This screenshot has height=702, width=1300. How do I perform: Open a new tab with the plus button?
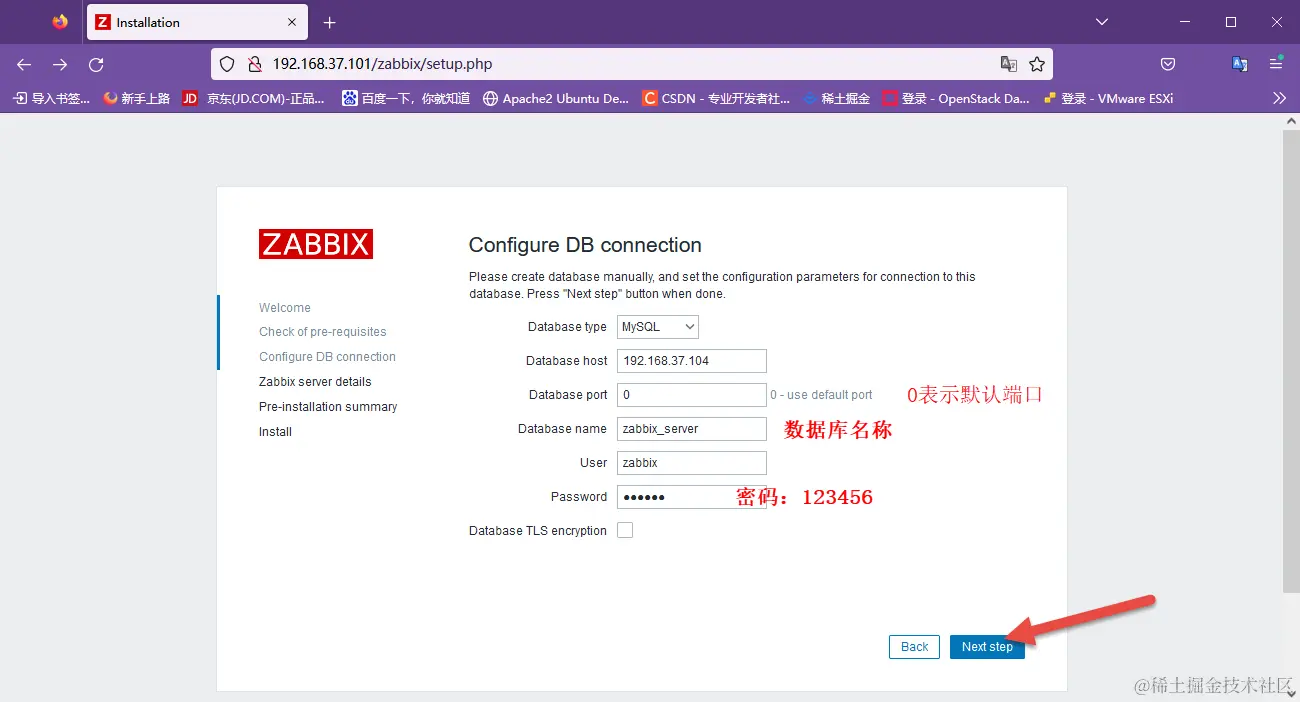coord(329,21)
